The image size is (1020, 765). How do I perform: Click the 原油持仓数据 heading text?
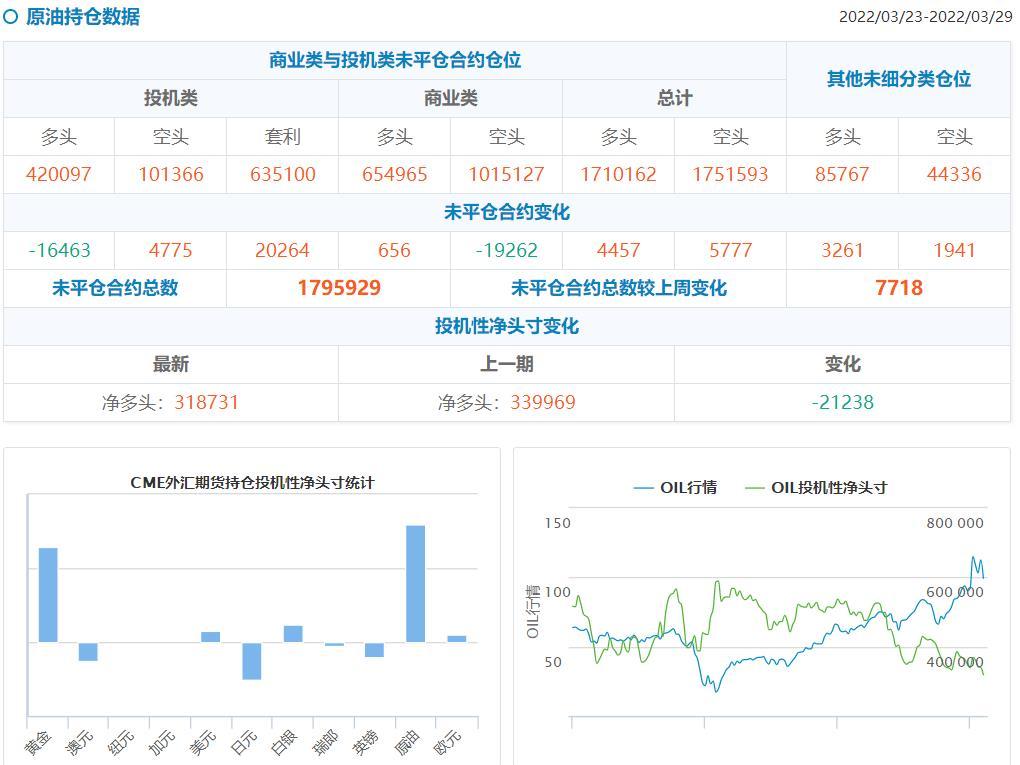tap(83, 17)
